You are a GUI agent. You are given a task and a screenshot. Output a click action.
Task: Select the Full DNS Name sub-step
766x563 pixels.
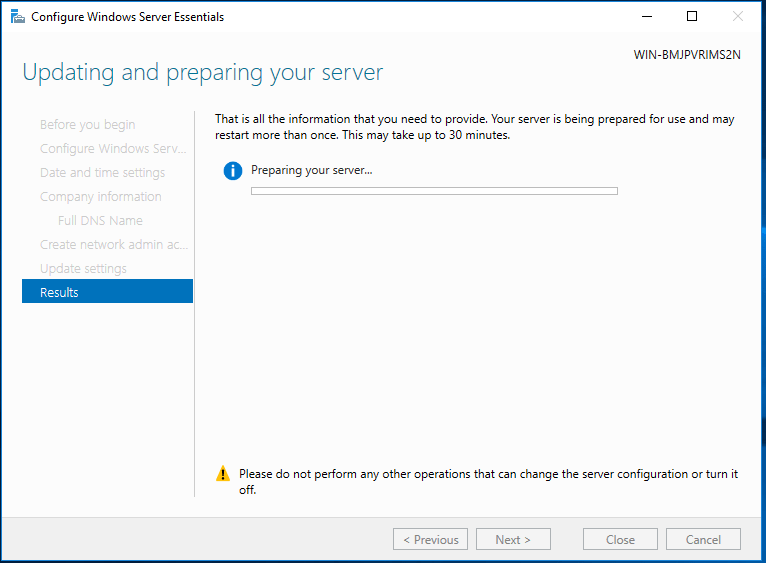tap(100, 220)
